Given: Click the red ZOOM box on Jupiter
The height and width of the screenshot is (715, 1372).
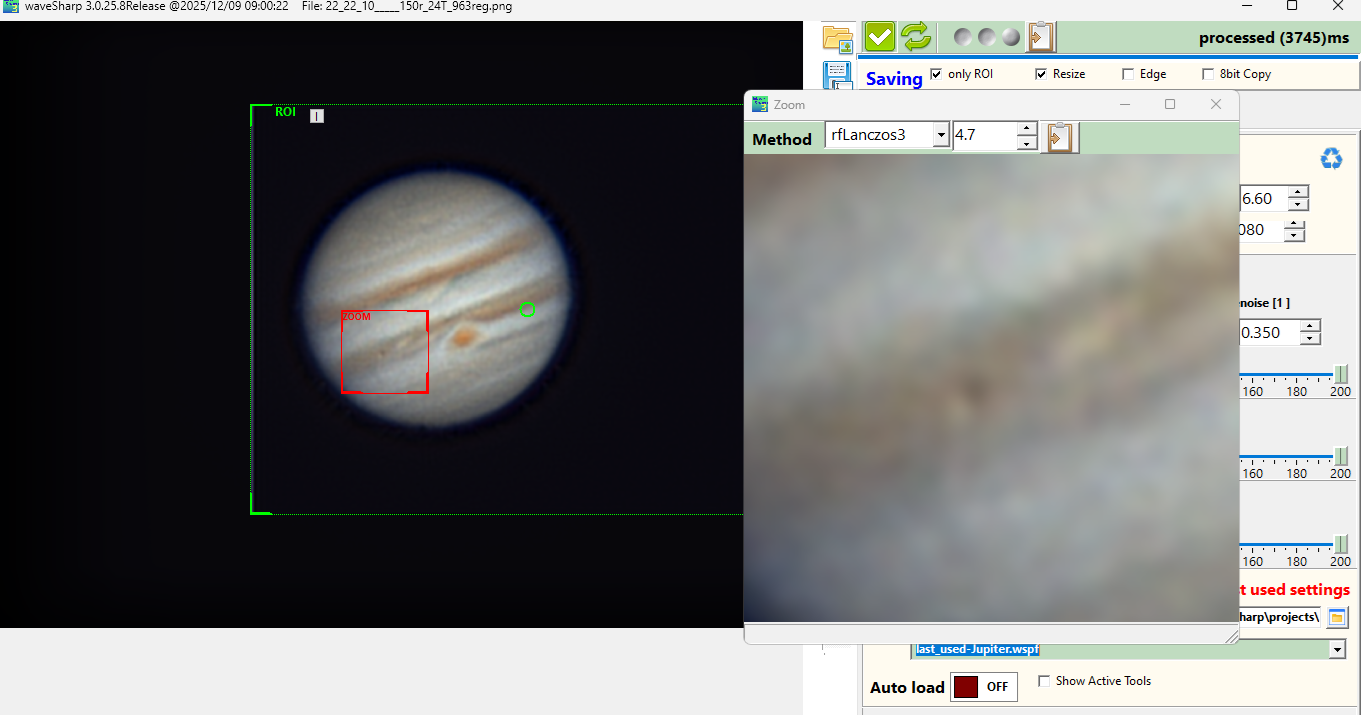Looking at the screenshot, I should [385, 351].
